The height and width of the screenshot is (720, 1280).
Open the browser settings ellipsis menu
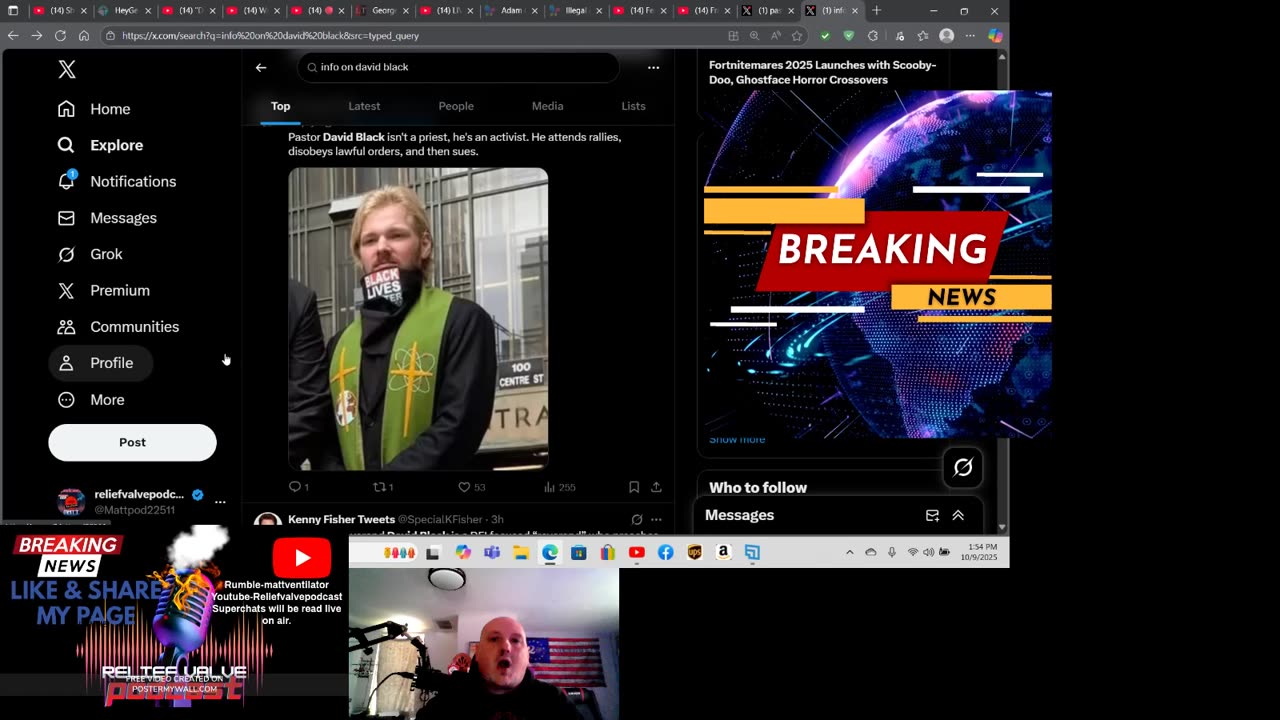point(970,36)
